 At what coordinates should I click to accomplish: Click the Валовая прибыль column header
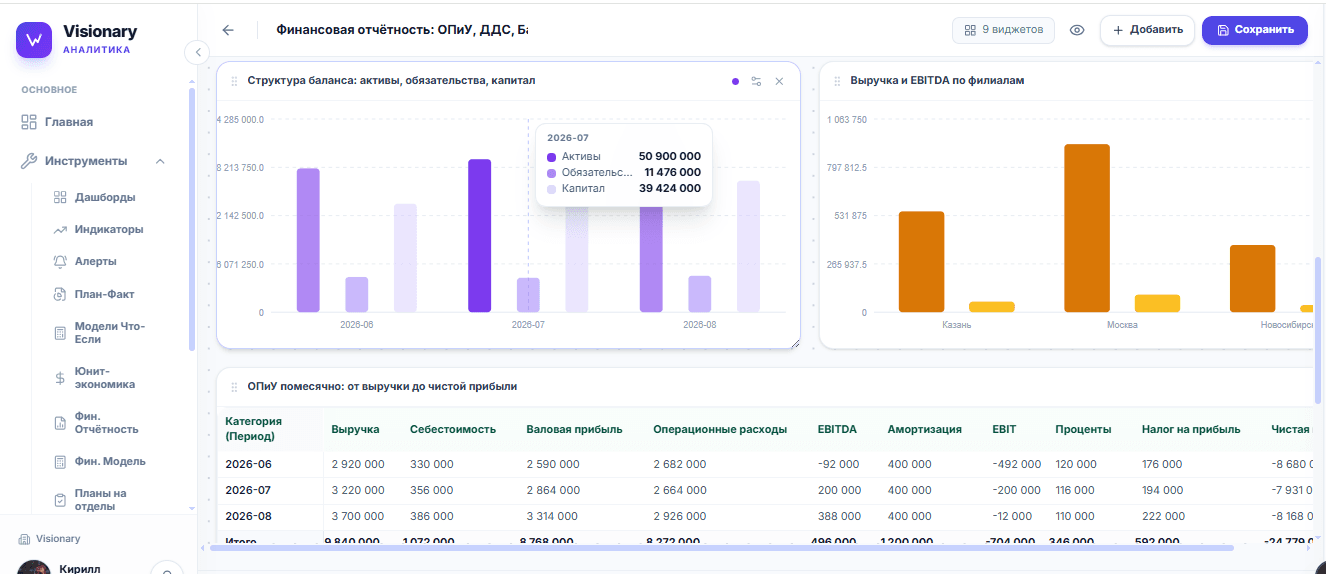574,429
